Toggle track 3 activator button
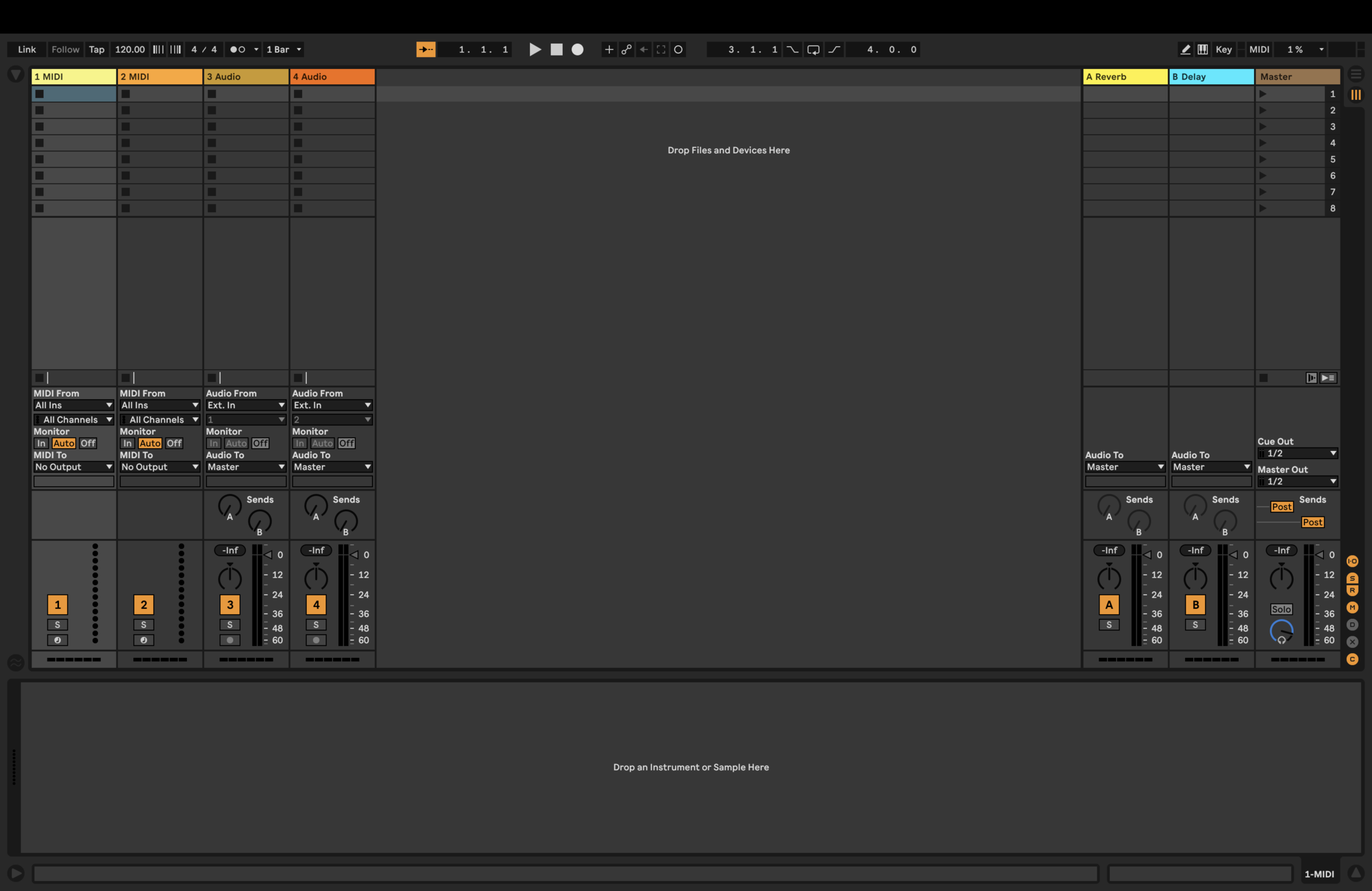This screenshot has width=1372, height=891. 230,605
